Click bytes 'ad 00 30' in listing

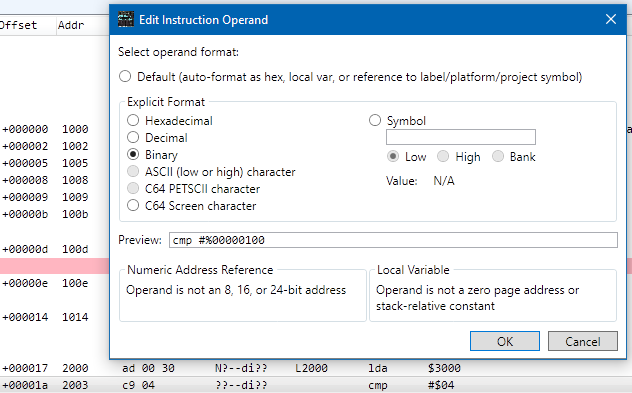148,368
